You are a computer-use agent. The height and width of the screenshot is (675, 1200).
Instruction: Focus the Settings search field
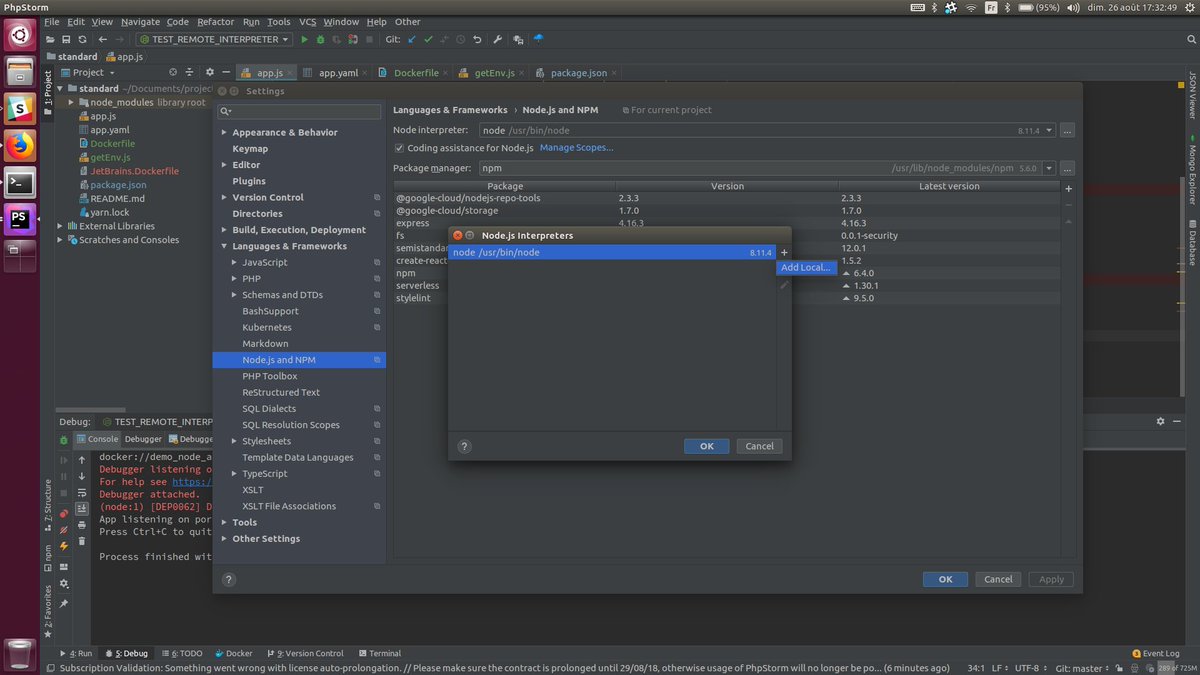pyautogui.click(x=299, y=112)
